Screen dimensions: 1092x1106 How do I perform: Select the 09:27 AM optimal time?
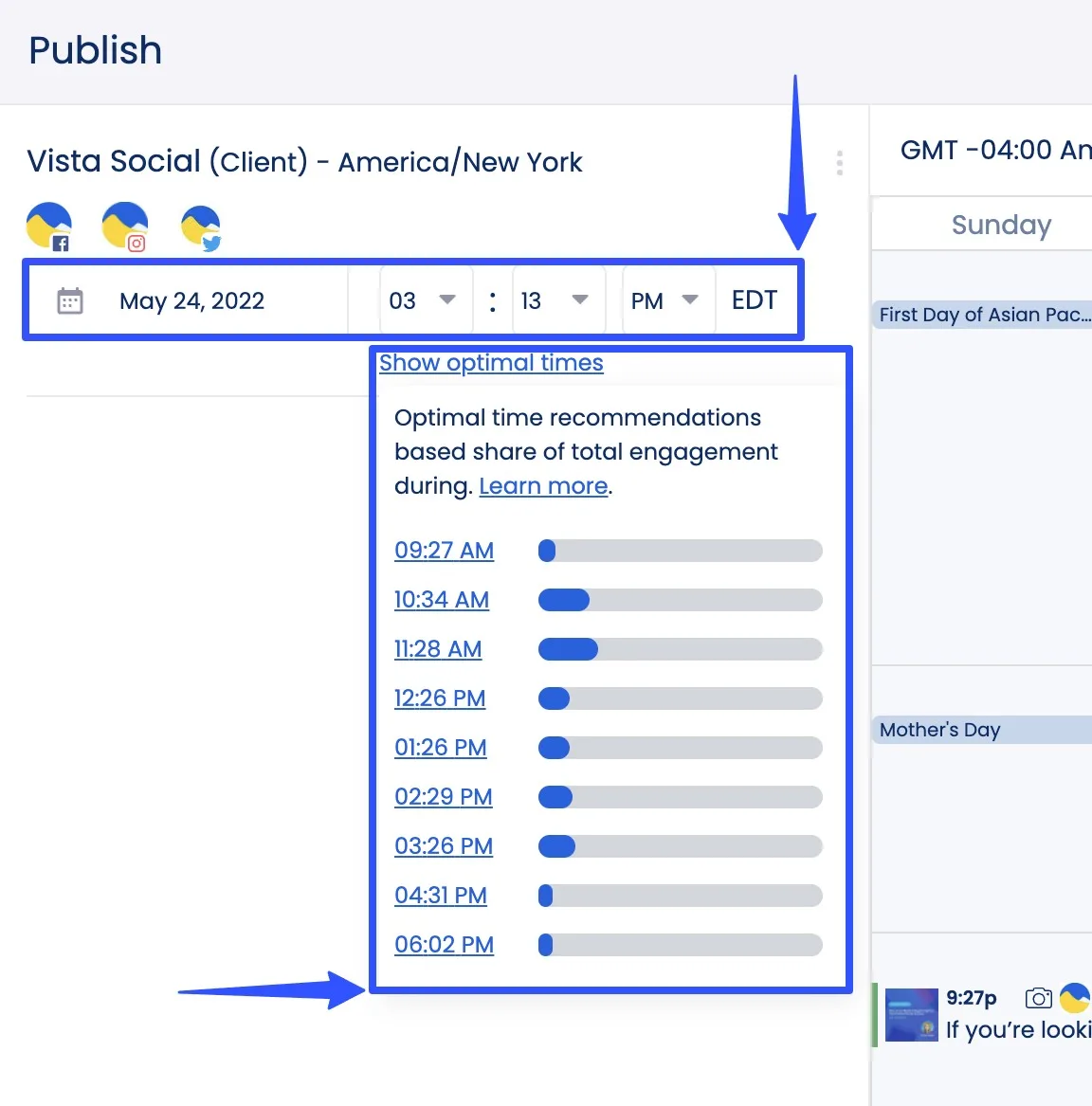pyautogui.click(x=444, y=551)
